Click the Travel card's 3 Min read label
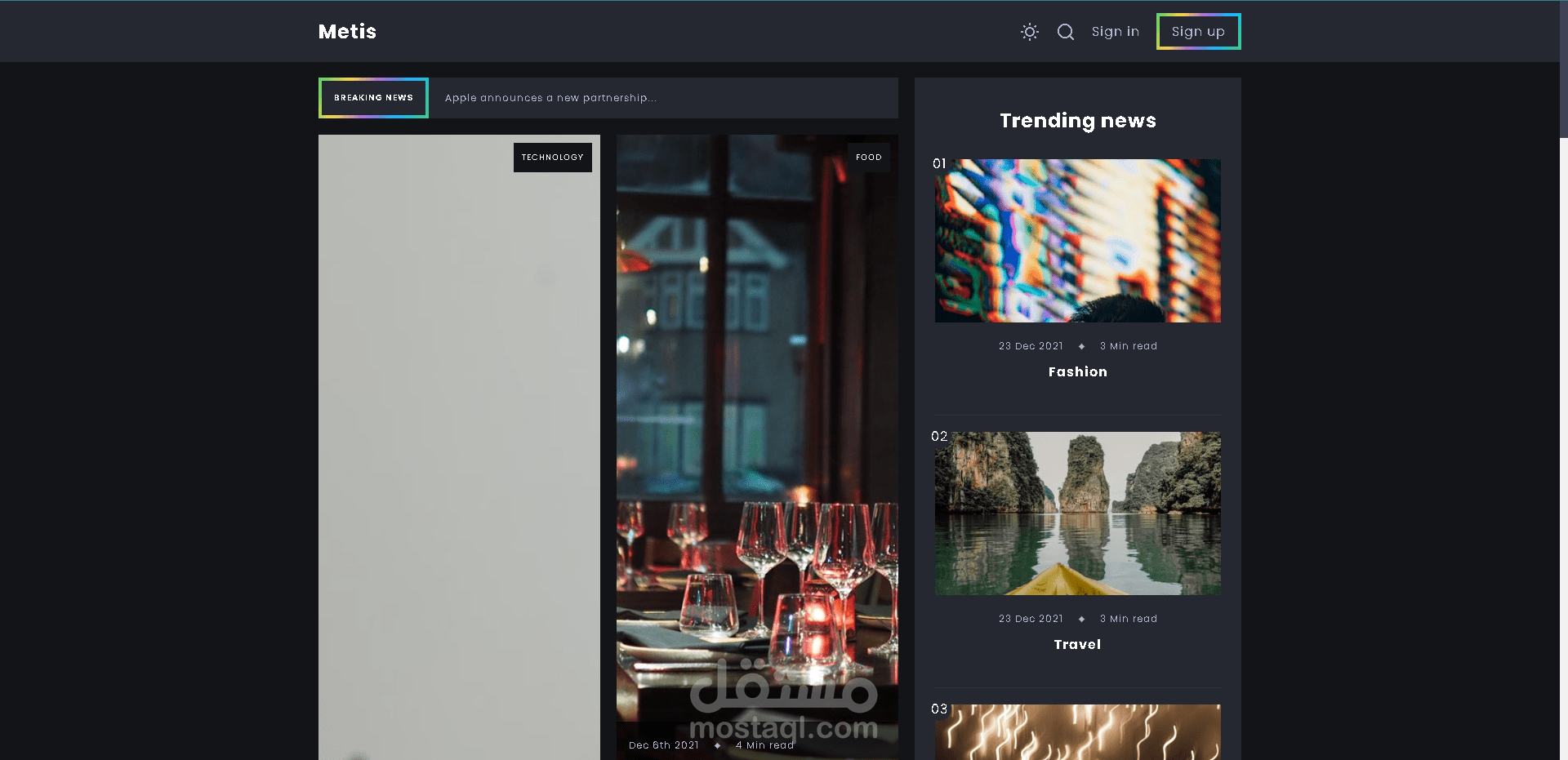 1129,619
